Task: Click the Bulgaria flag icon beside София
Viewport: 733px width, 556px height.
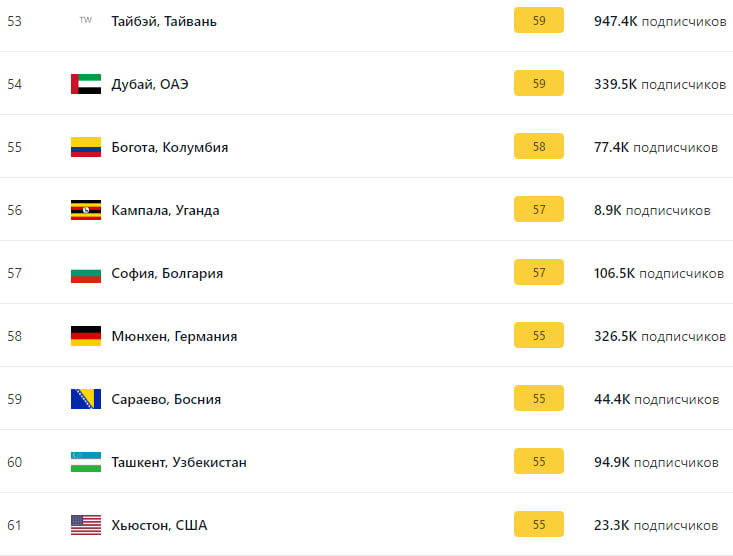Action: point(86,273)
